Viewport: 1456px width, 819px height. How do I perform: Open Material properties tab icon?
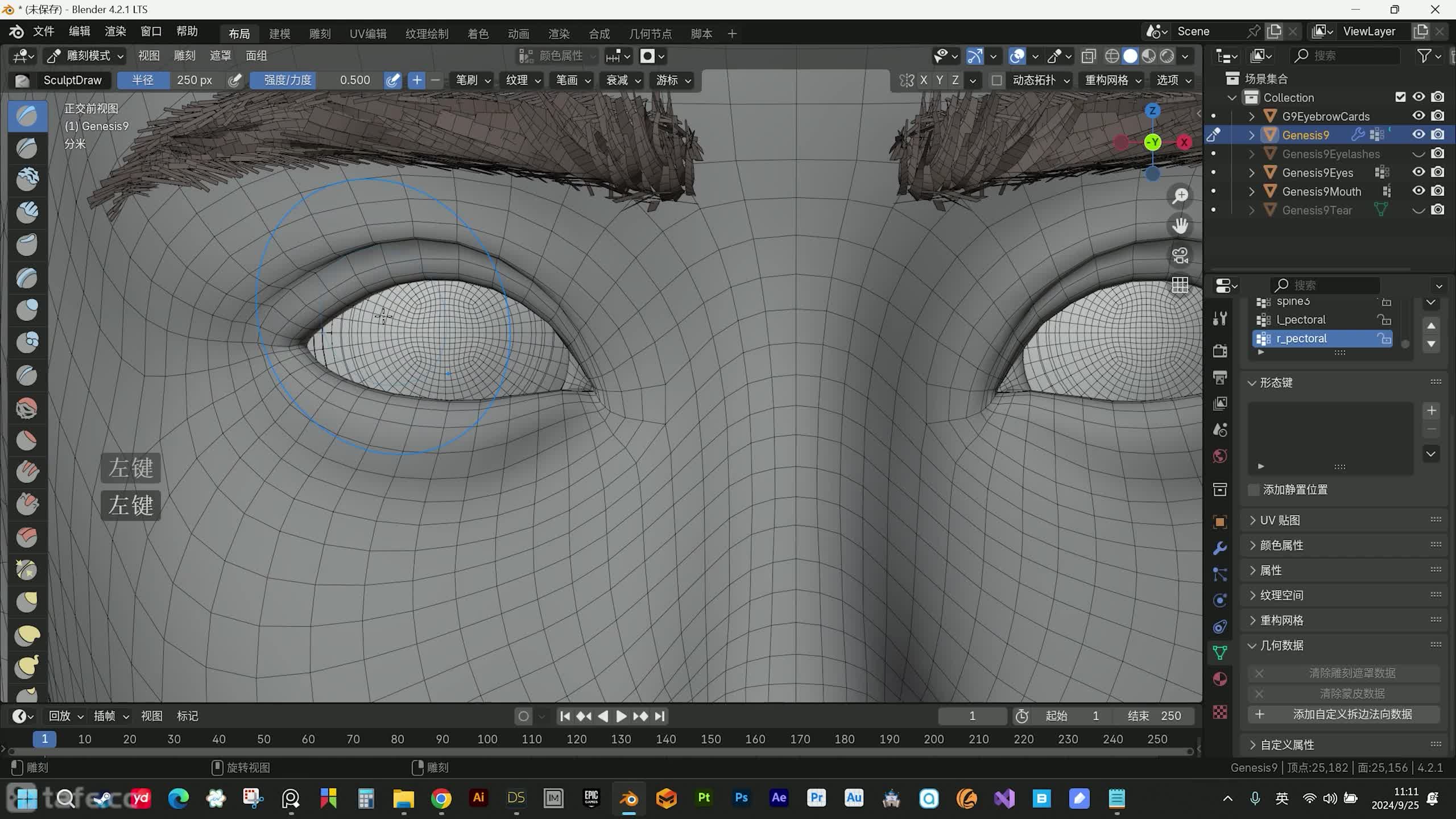(x=1220, y=679)
